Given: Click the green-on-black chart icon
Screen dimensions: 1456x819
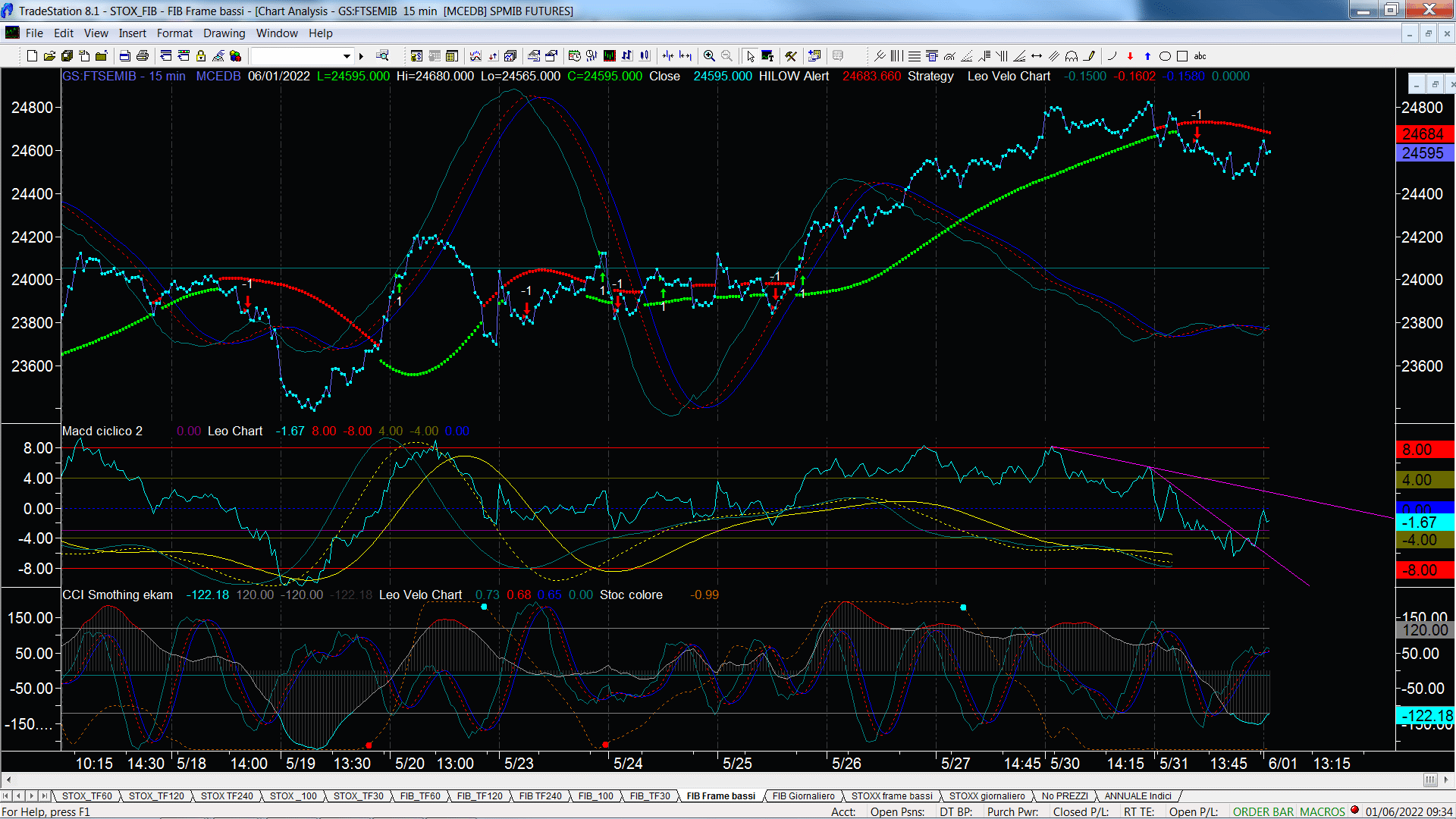Looking at the screenshot, I should point(609,56).
